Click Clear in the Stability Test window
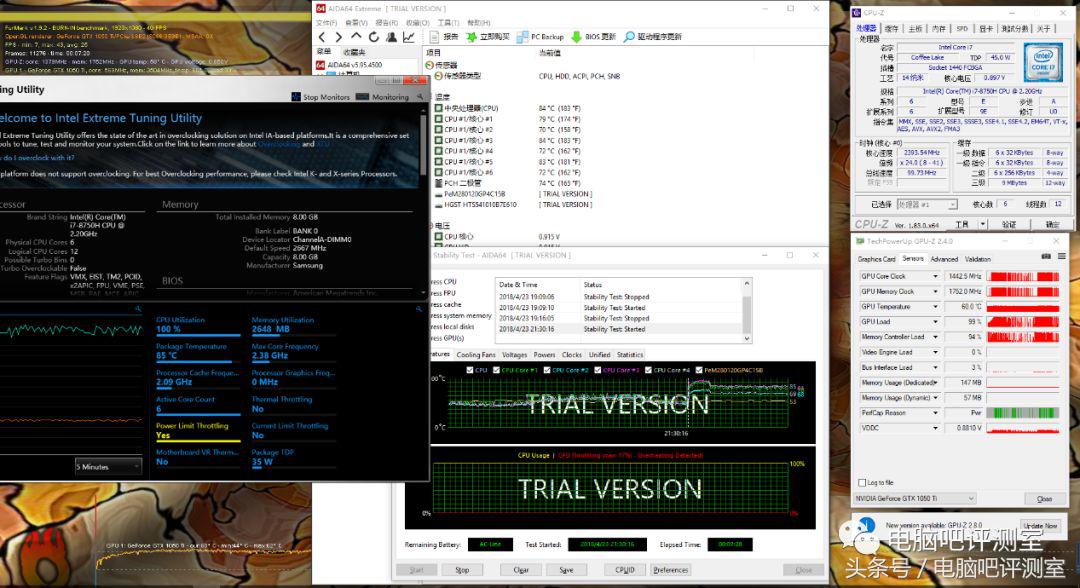 pyautogui.click(x=521, y=570)
